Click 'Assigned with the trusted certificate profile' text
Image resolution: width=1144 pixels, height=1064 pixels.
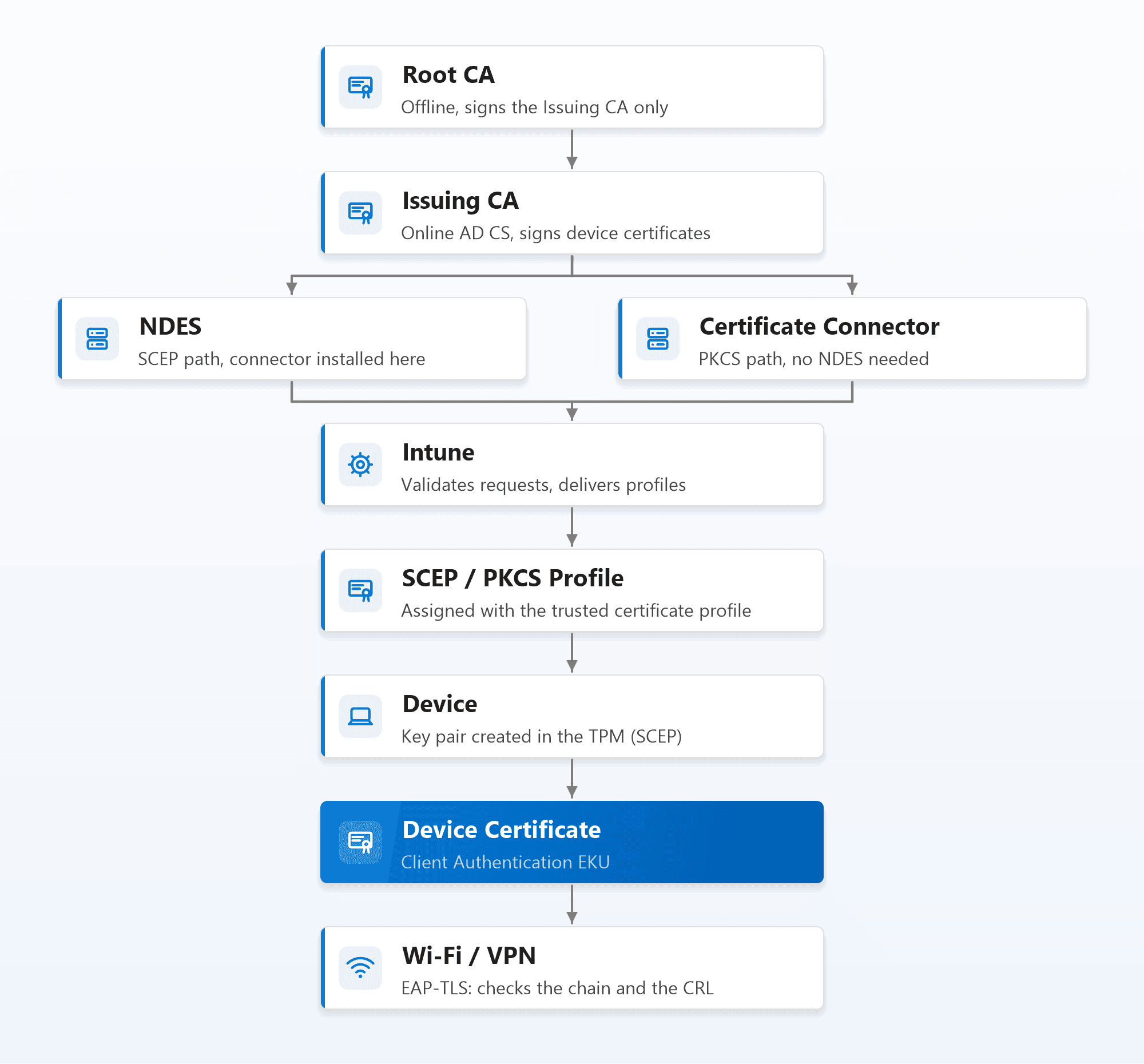pyautogui.click(x=576, y=611)
